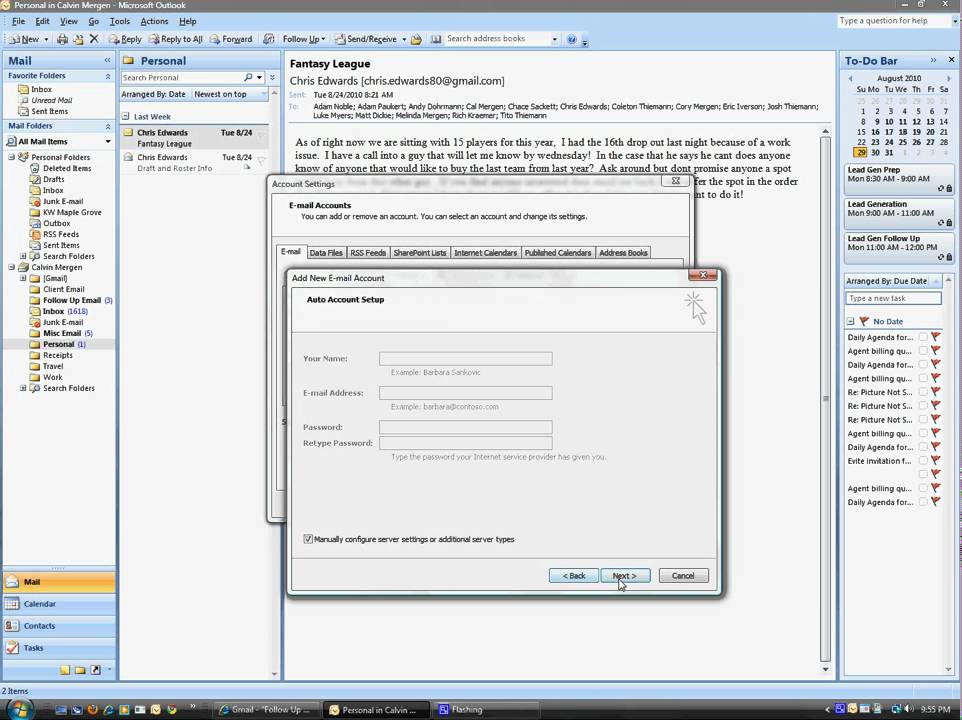This screenshot has height=720, width=962.
Task: Click the Windows Start orb
Action: tap(20, 710)
